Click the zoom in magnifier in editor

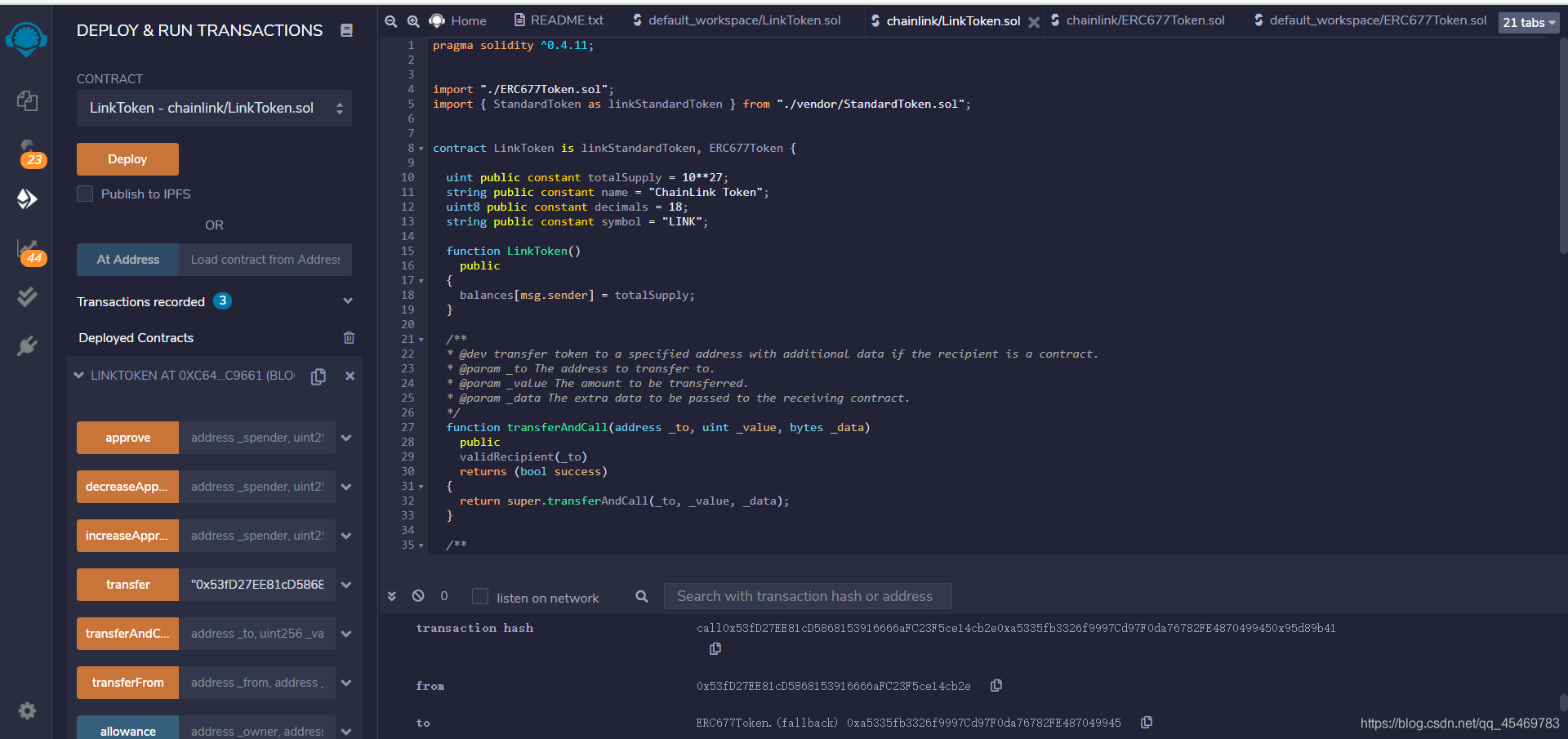tap(413, 21)
